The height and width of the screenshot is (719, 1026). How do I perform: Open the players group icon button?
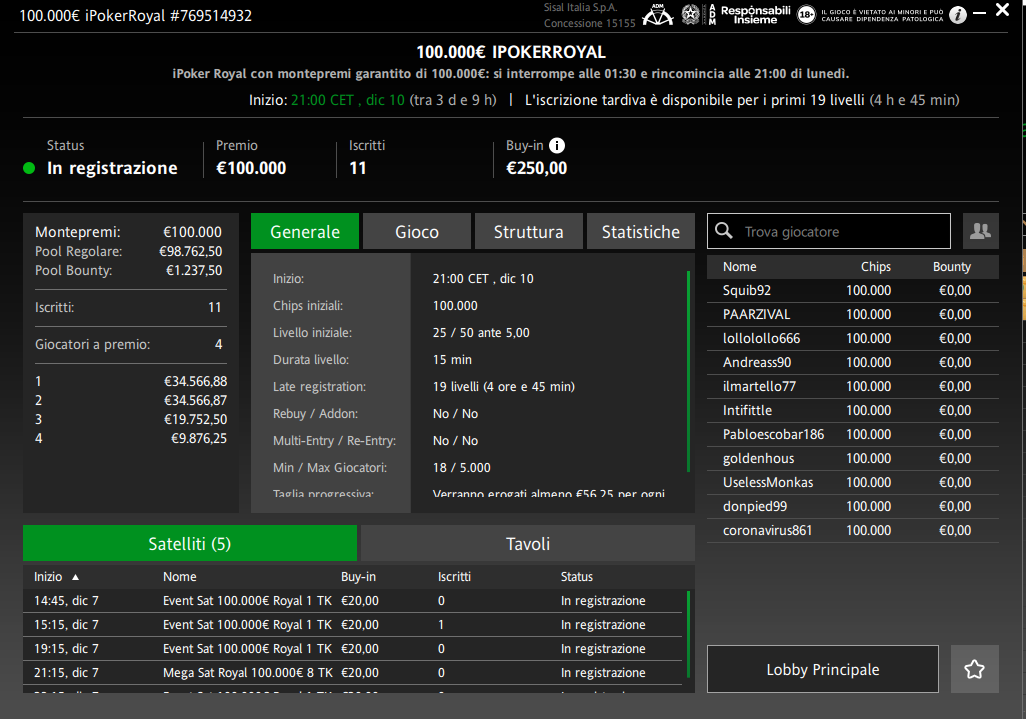click(980, 231)
